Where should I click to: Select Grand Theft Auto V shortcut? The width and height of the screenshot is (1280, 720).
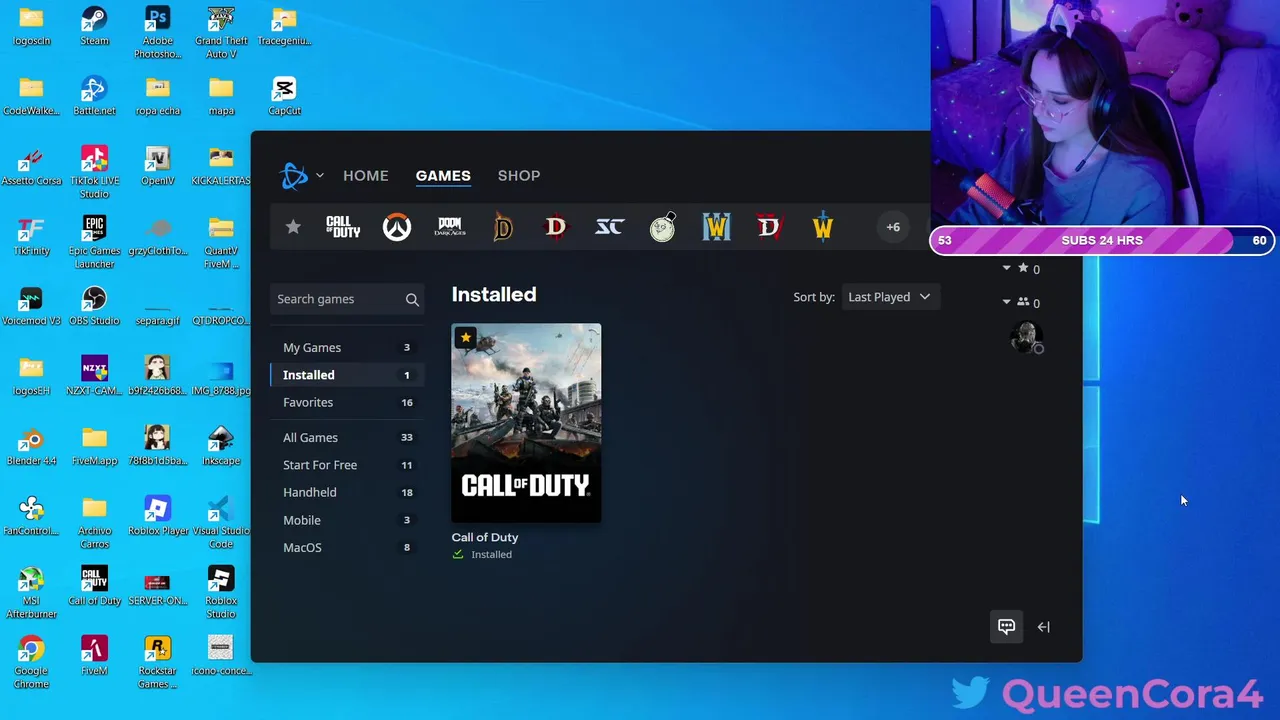[221, 33]
